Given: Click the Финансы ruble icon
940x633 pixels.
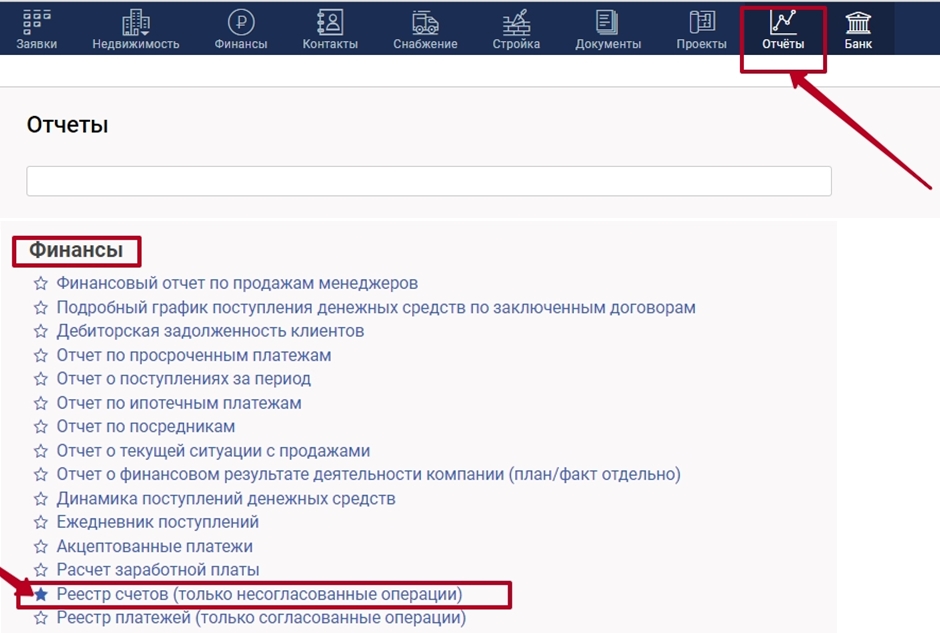Looking at the screenshot, I should click(x=240, y=22).
